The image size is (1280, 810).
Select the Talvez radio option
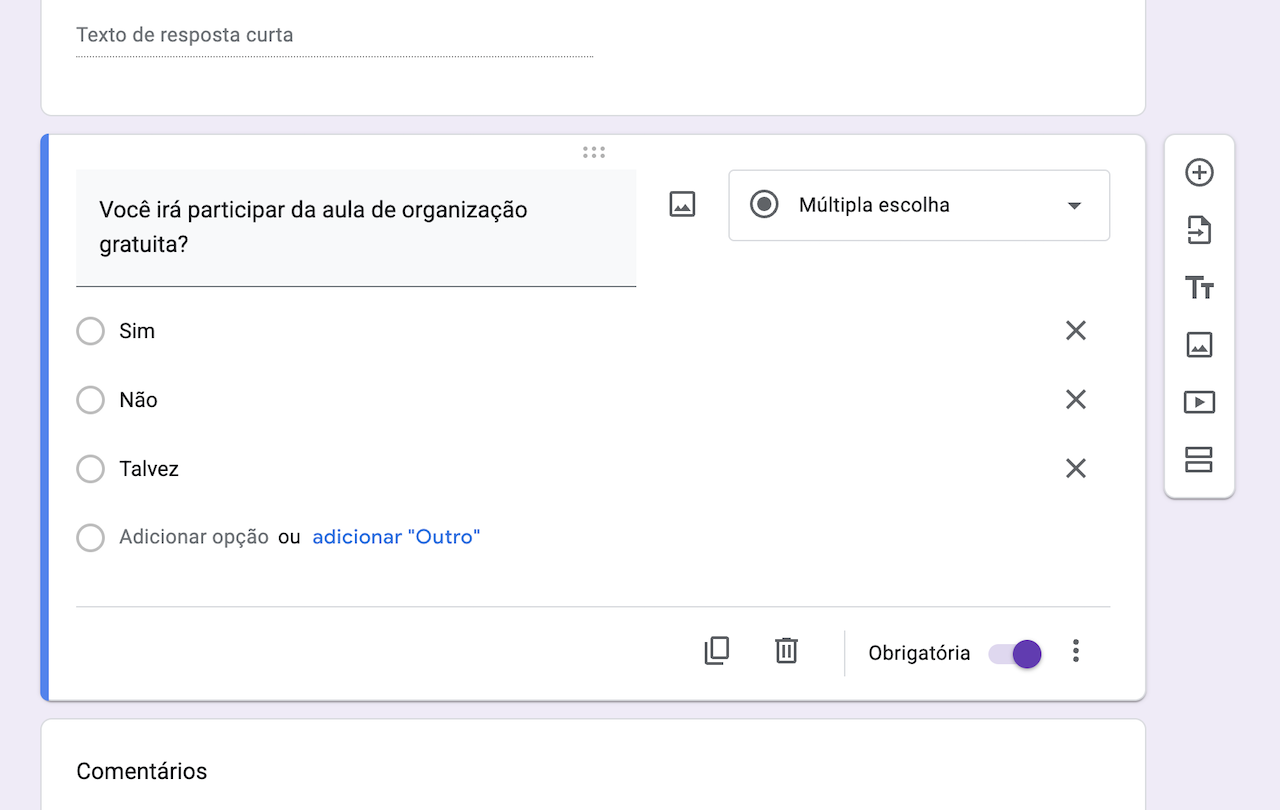tap(90, 468)
